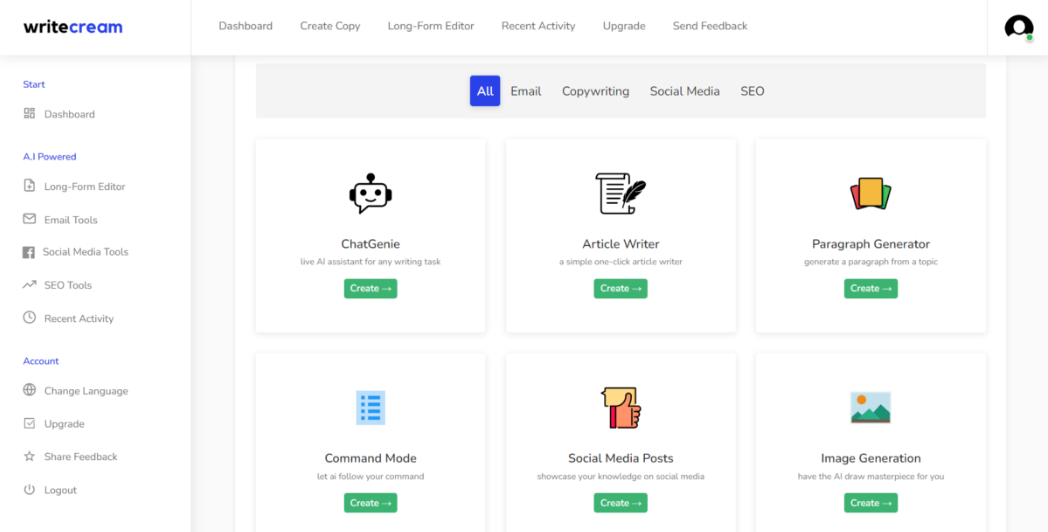Click the Command Mode card title
Screen dimensions: 1048x532
pos(370,458)
